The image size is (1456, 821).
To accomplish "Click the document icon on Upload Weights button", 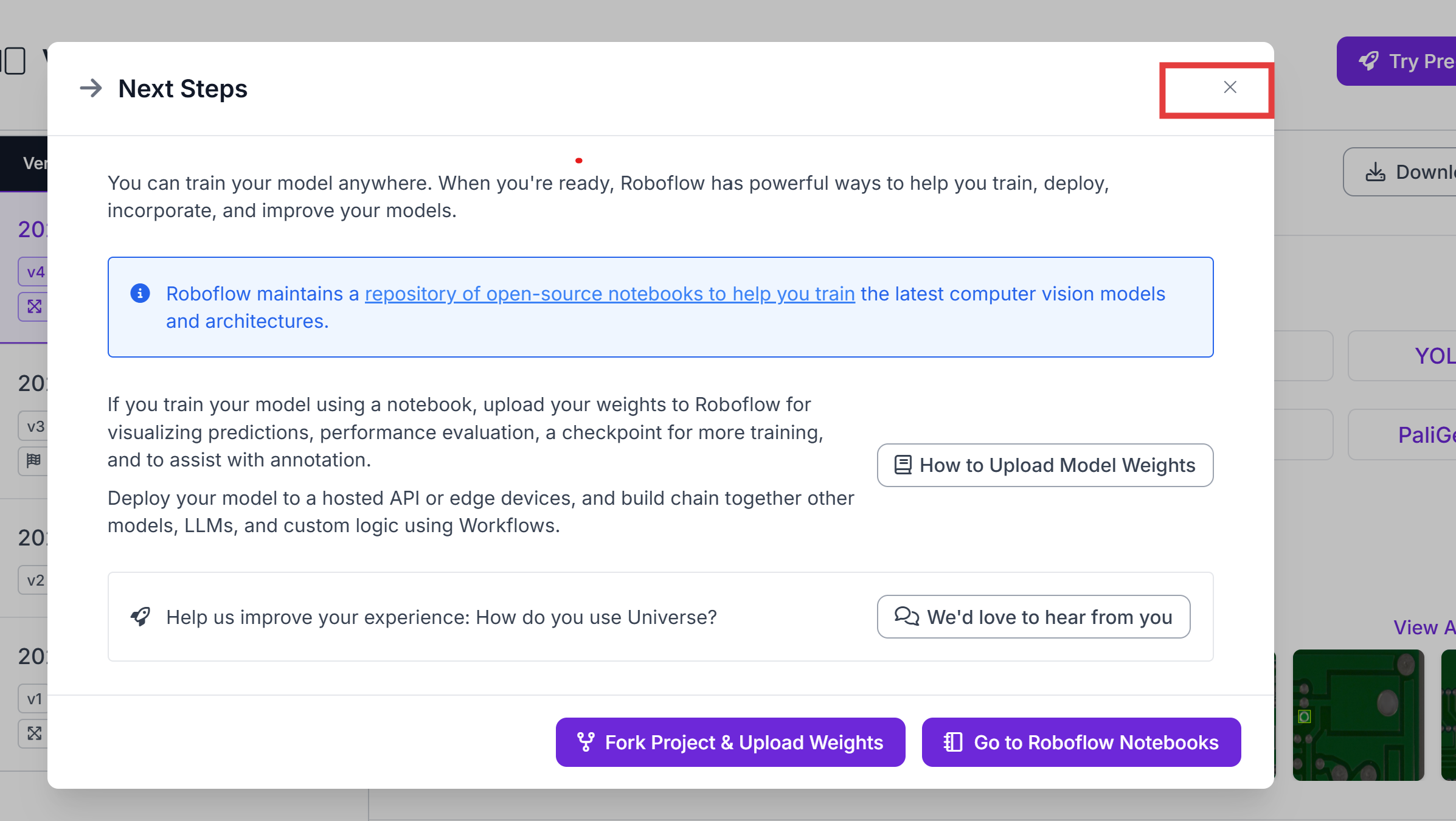I will tap(903, 465).
